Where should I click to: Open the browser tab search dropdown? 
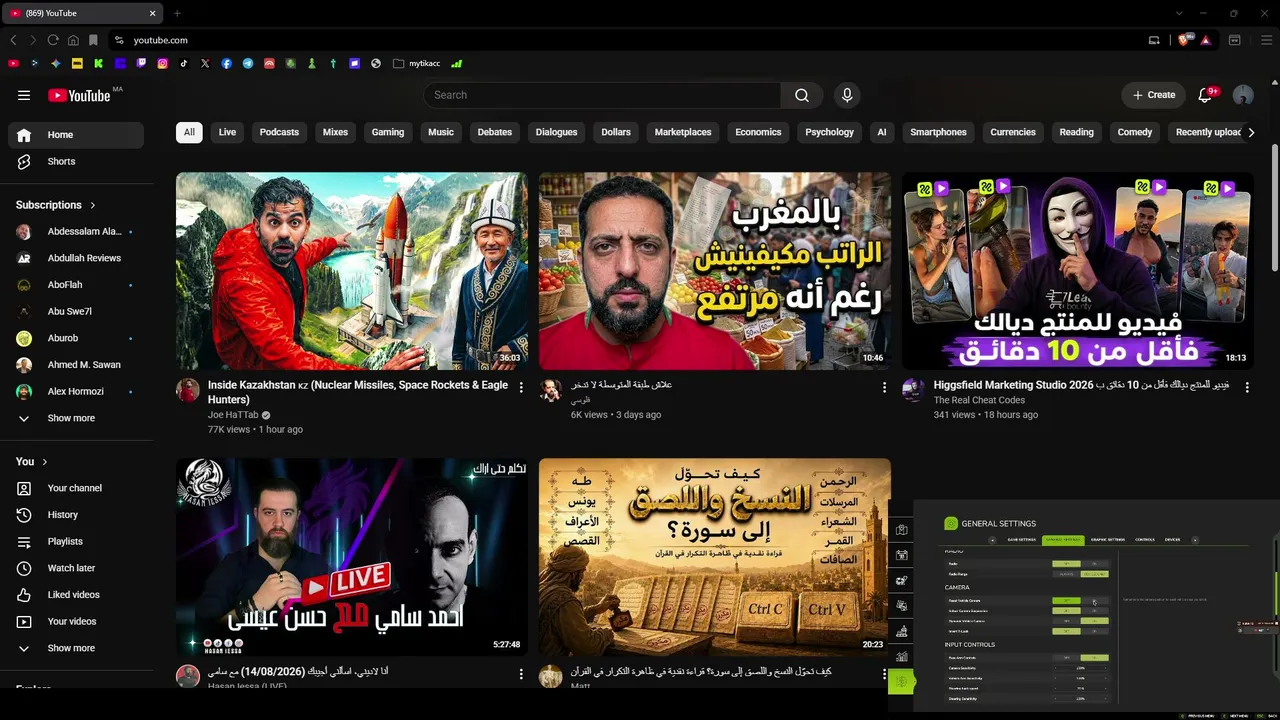point(1179,13)
